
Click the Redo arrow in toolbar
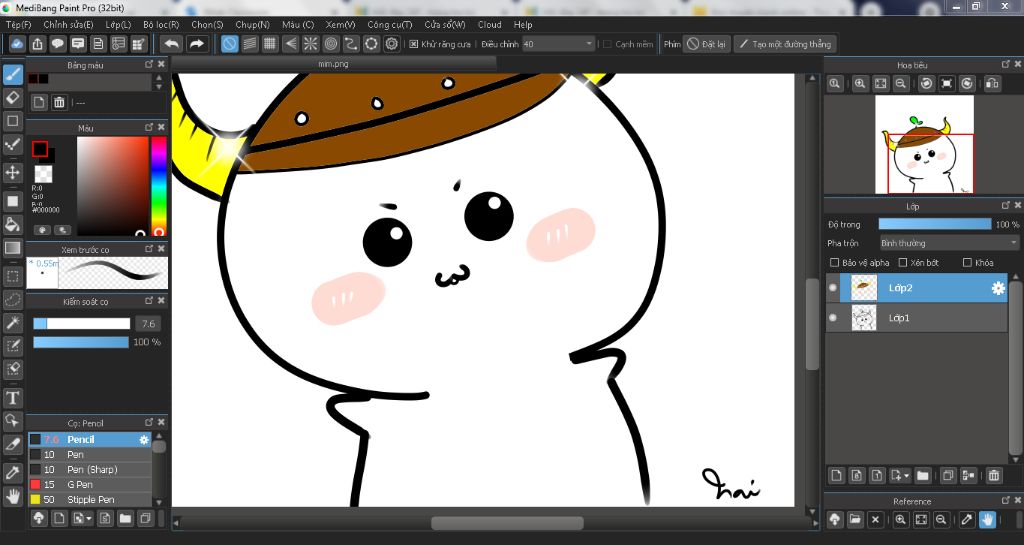(197, 44)
